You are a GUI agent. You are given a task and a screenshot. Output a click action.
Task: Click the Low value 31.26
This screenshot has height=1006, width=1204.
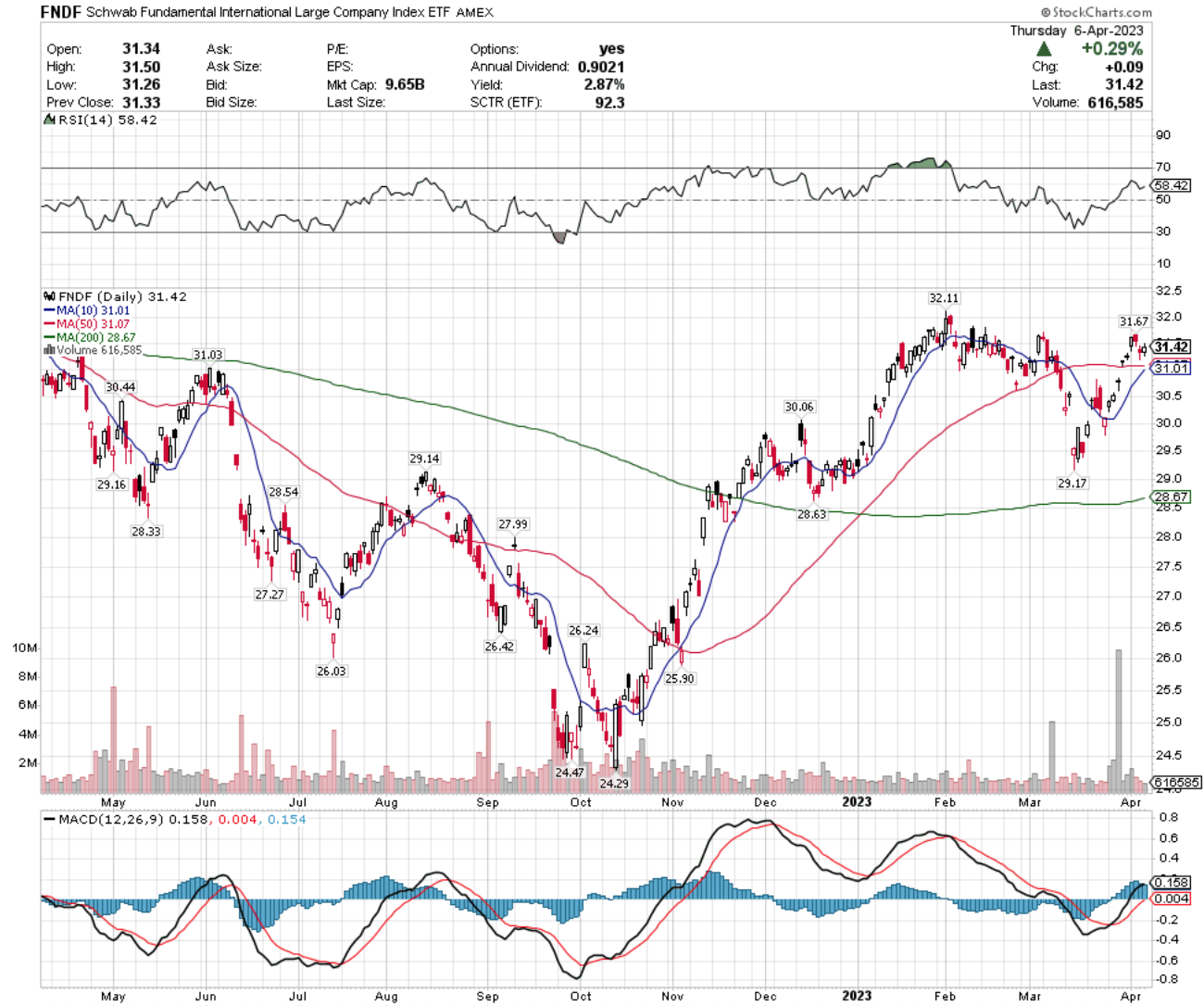click(141, 84)
